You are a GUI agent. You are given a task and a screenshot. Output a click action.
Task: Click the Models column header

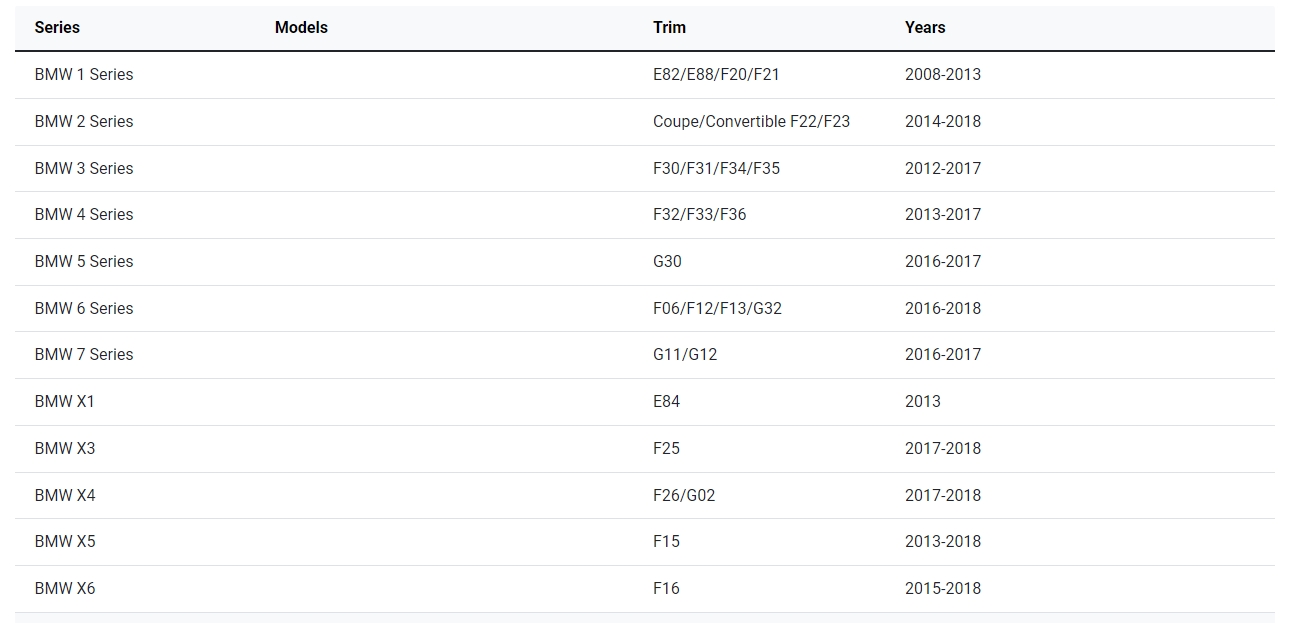tap(301, 28)
